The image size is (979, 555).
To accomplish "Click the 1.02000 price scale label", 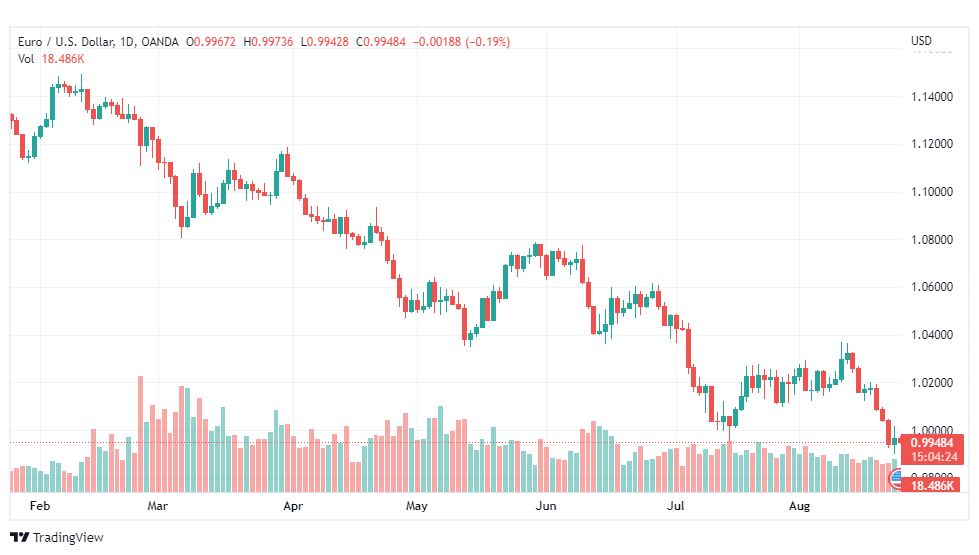I will [932, 383].
